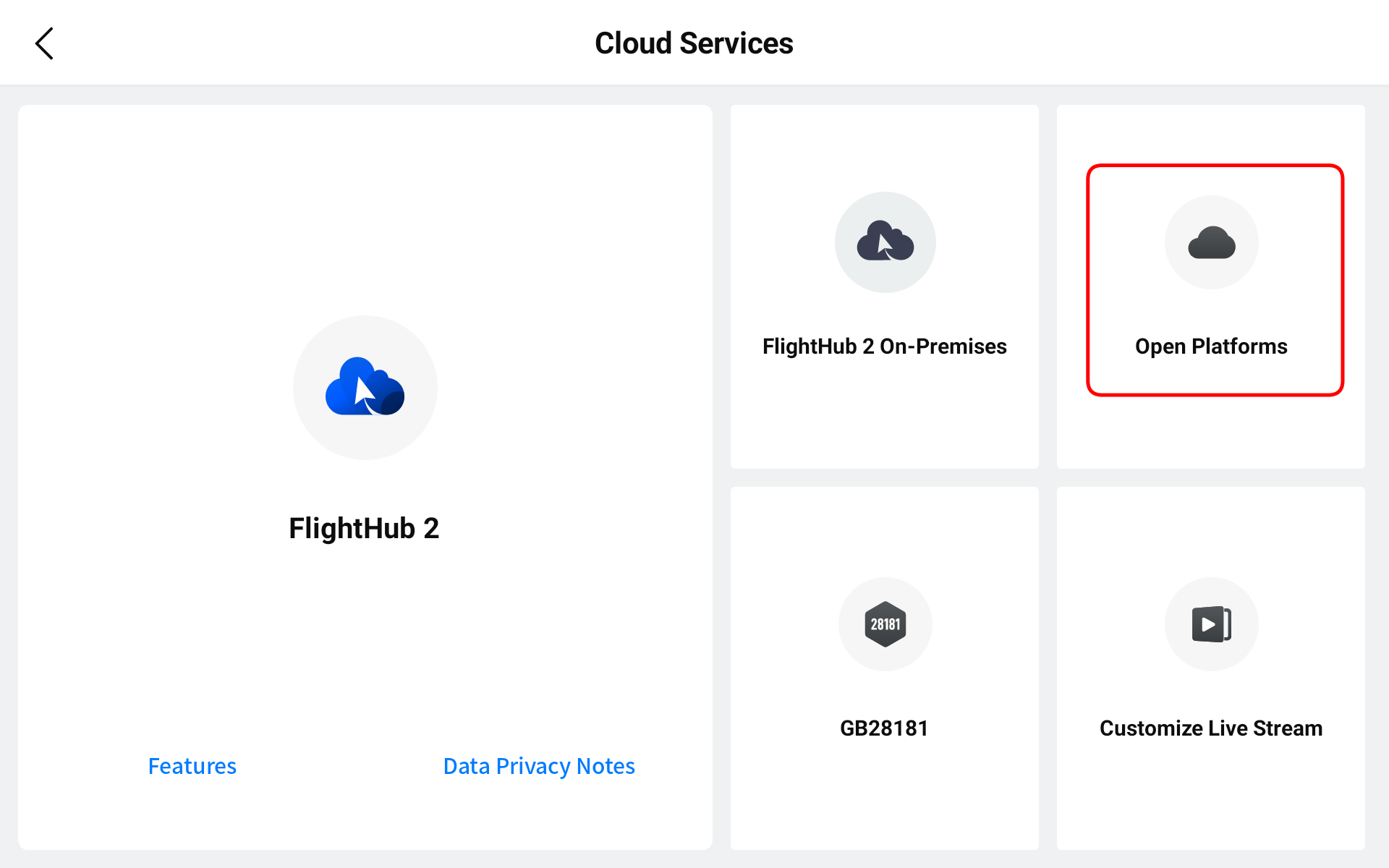Click the Customize Live Stream video icon
The width and height of the screenshot is (1389, 868).
[1211, 624]
